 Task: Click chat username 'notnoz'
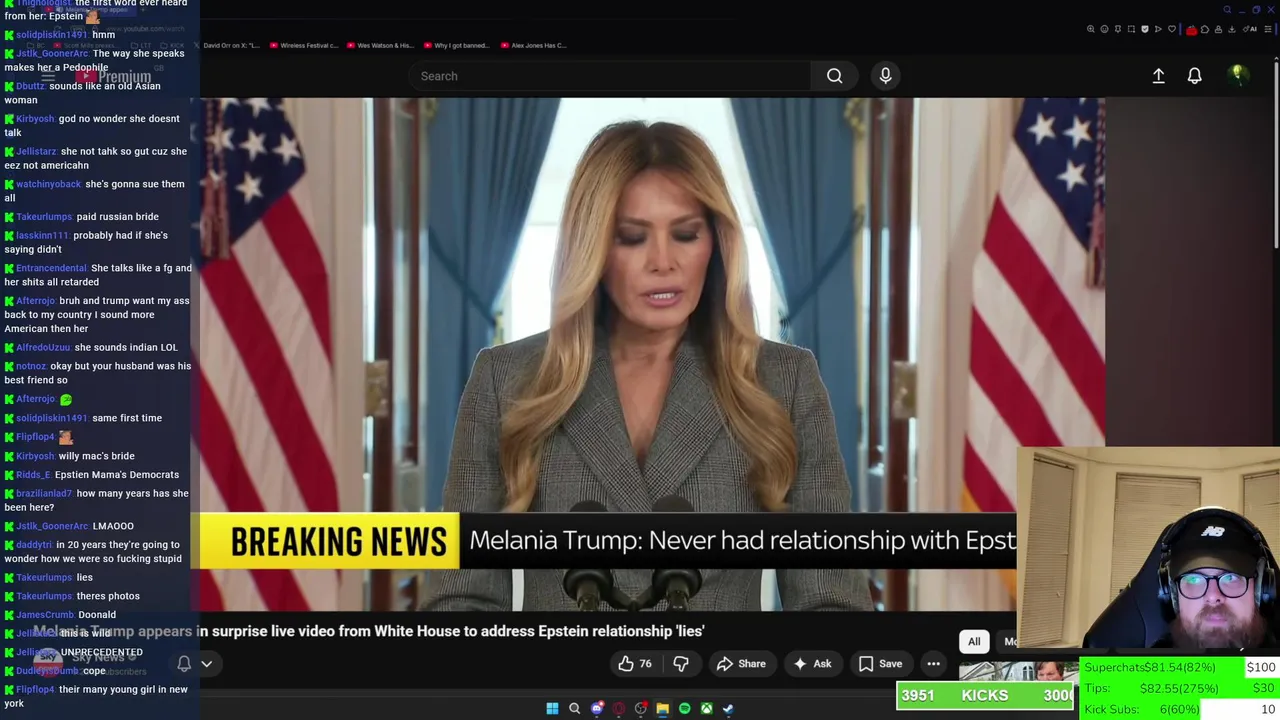pos(31,366)
